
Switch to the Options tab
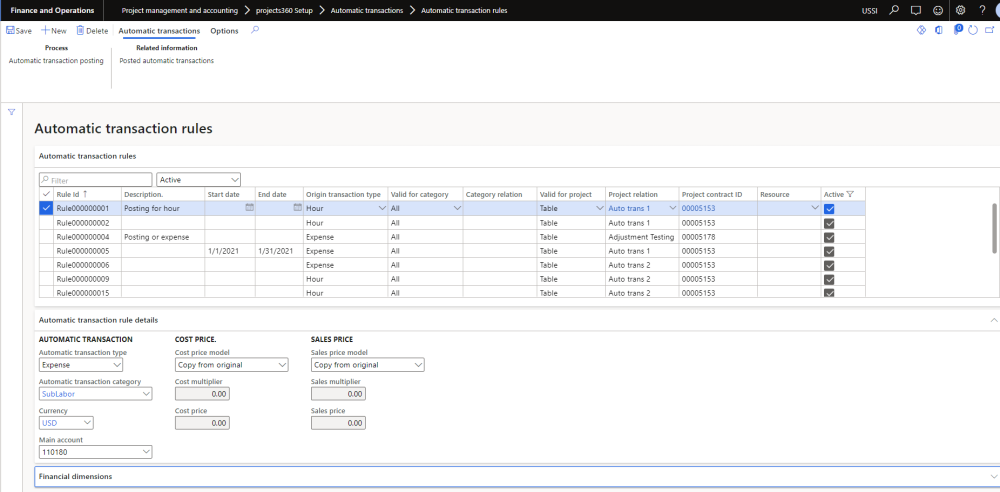pyautogui.click(x=224, y=31)
